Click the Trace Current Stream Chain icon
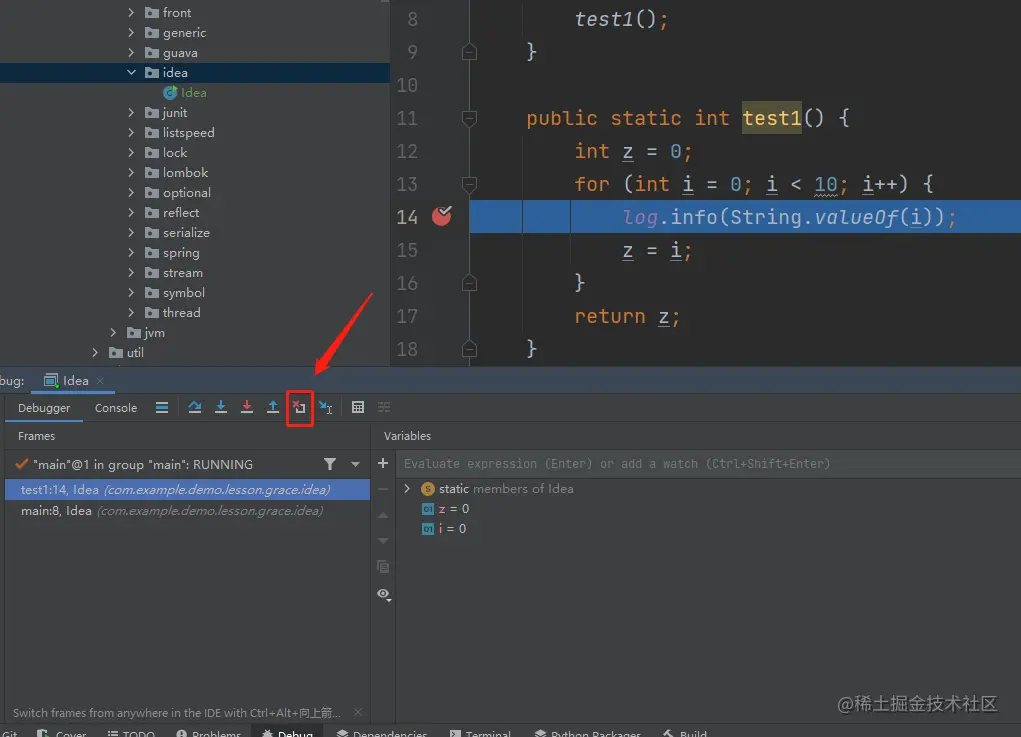The width and height of the screenshot is (1021, 737). pos(384,408)
